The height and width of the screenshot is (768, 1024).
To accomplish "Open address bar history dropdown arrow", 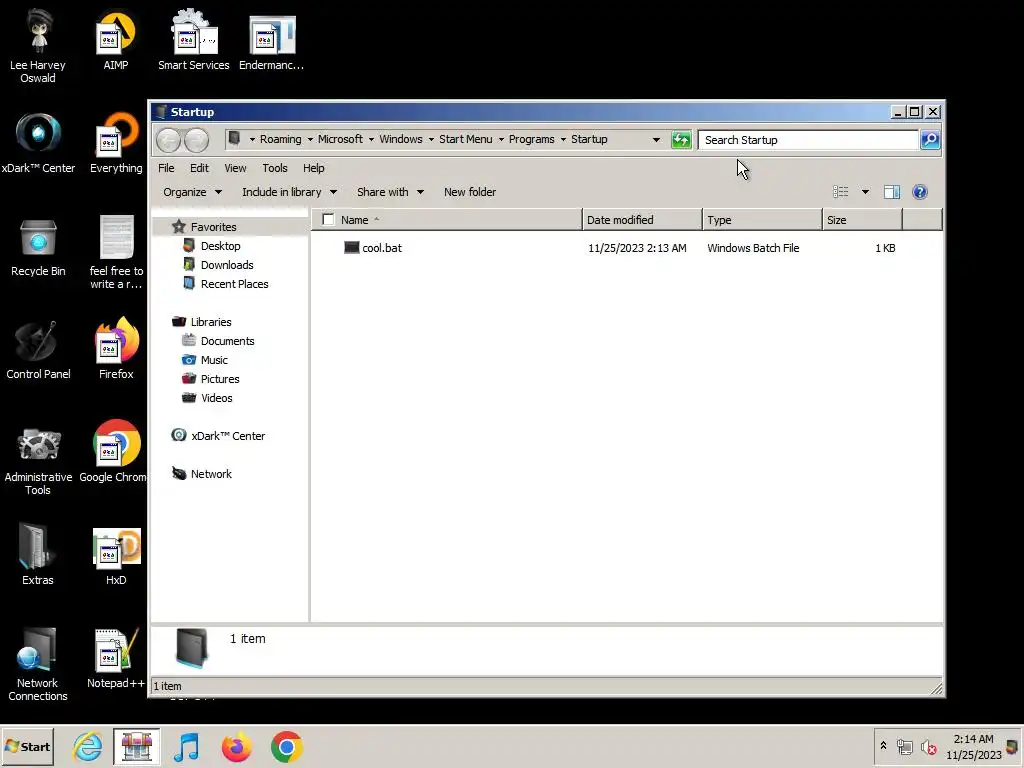I will click(x=656, y=140).
